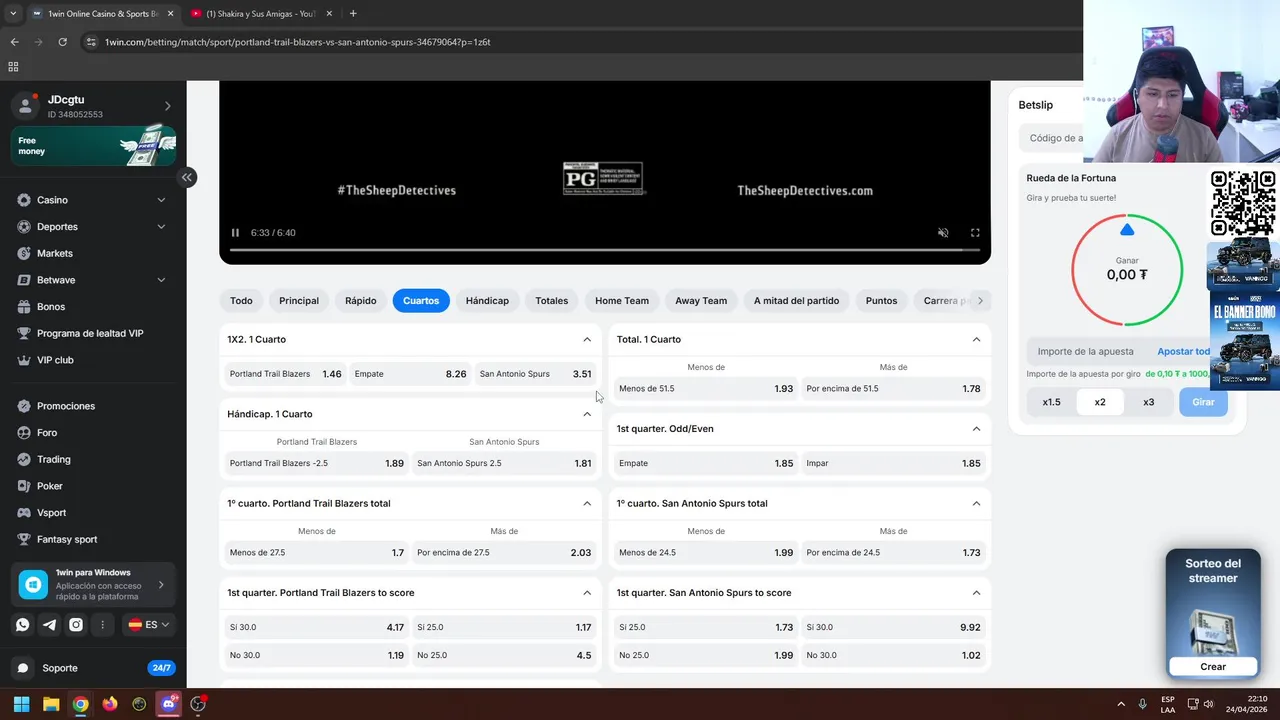Open Soporte 24/7 chat

click(x=93, y=668)
